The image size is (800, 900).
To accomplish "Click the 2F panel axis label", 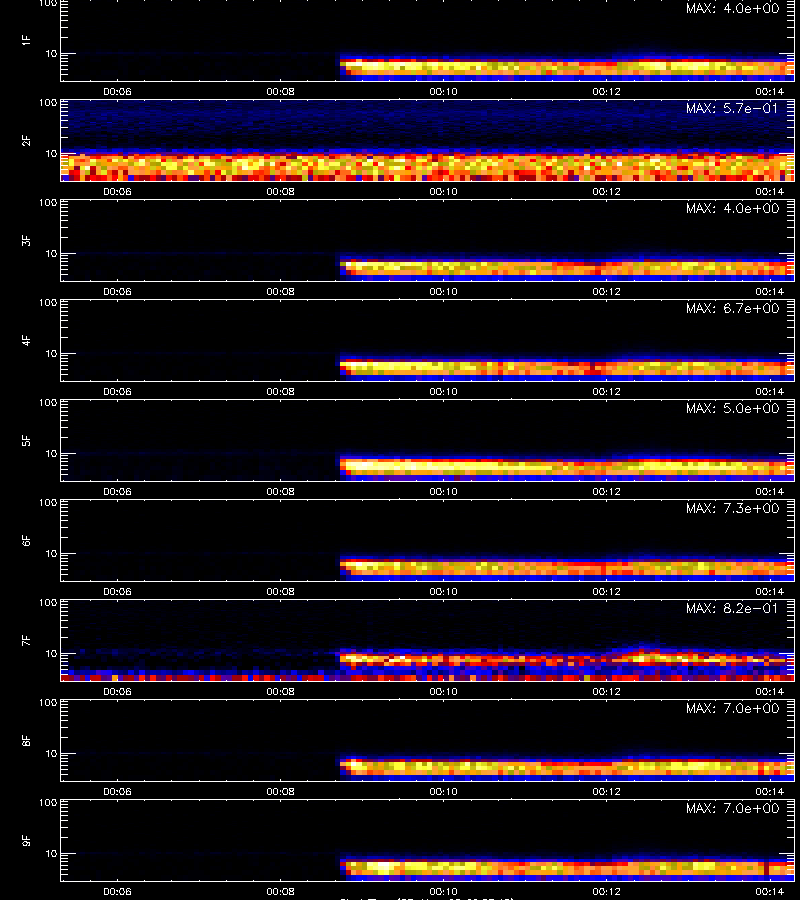I will coord(26,141).
